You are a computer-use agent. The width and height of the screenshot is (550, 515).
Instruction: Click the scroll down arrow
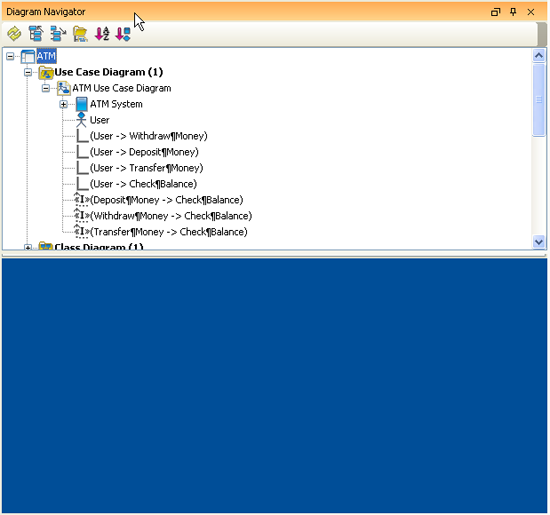click(539, 242)
